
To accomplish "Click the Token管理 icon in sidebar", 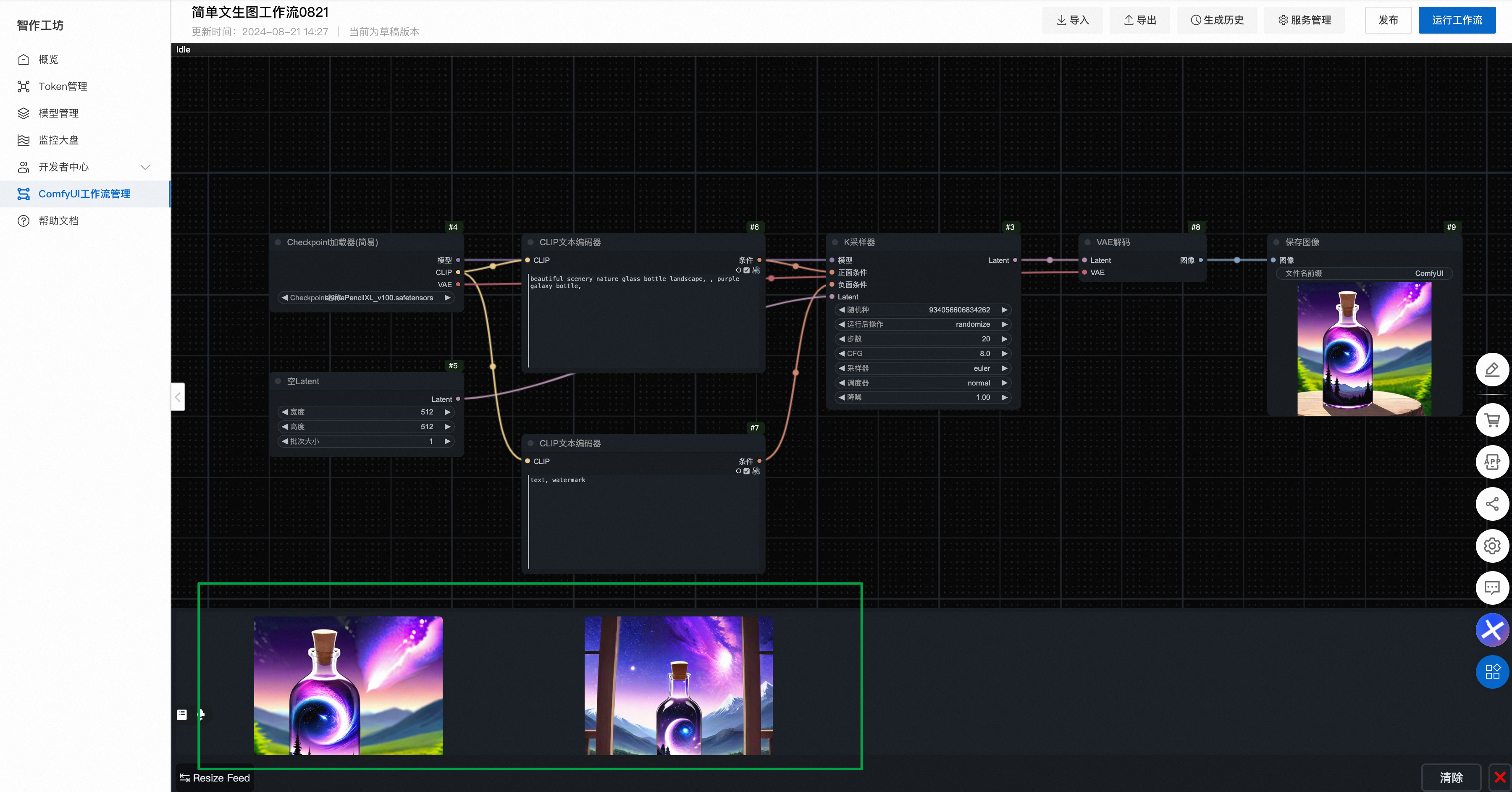I will (24, 86).
